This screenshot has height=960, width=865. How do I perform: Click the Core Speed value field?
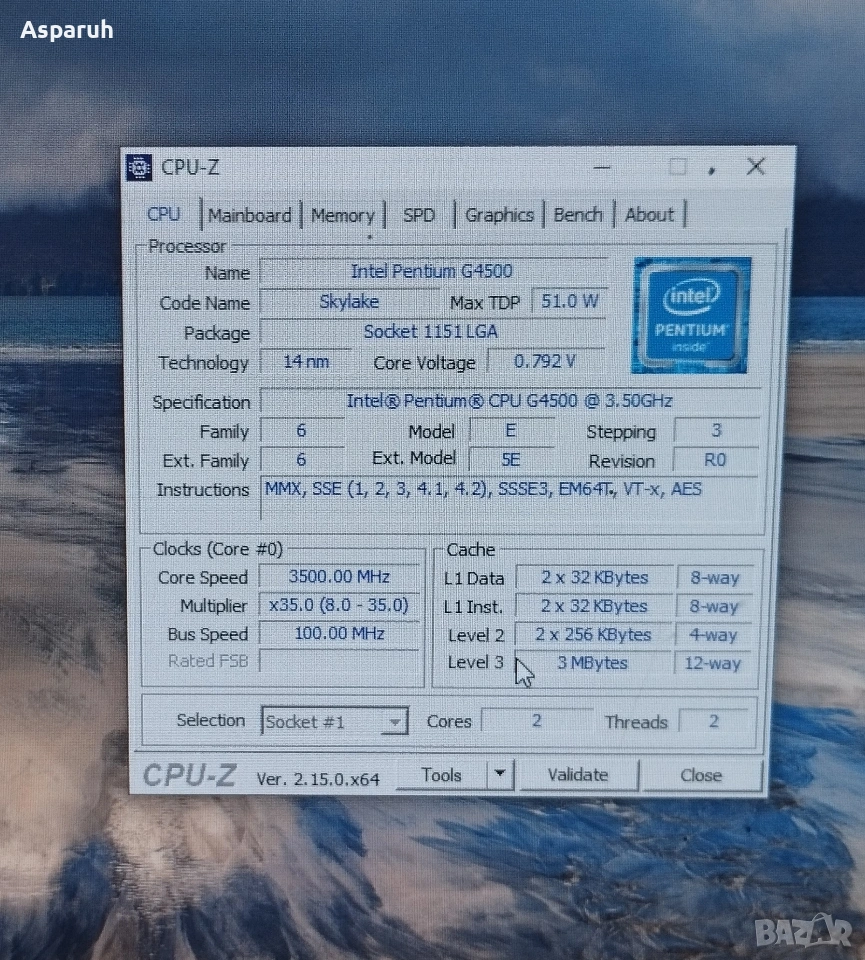click(339, 577)
